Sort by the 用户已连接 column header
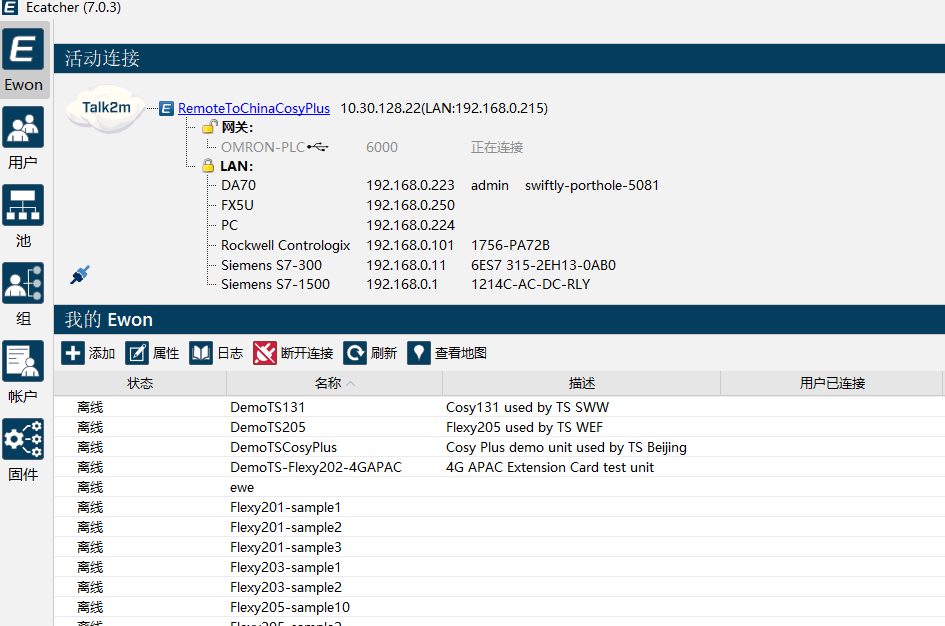Viewport: 945px width, 626px height. [832, 383]
